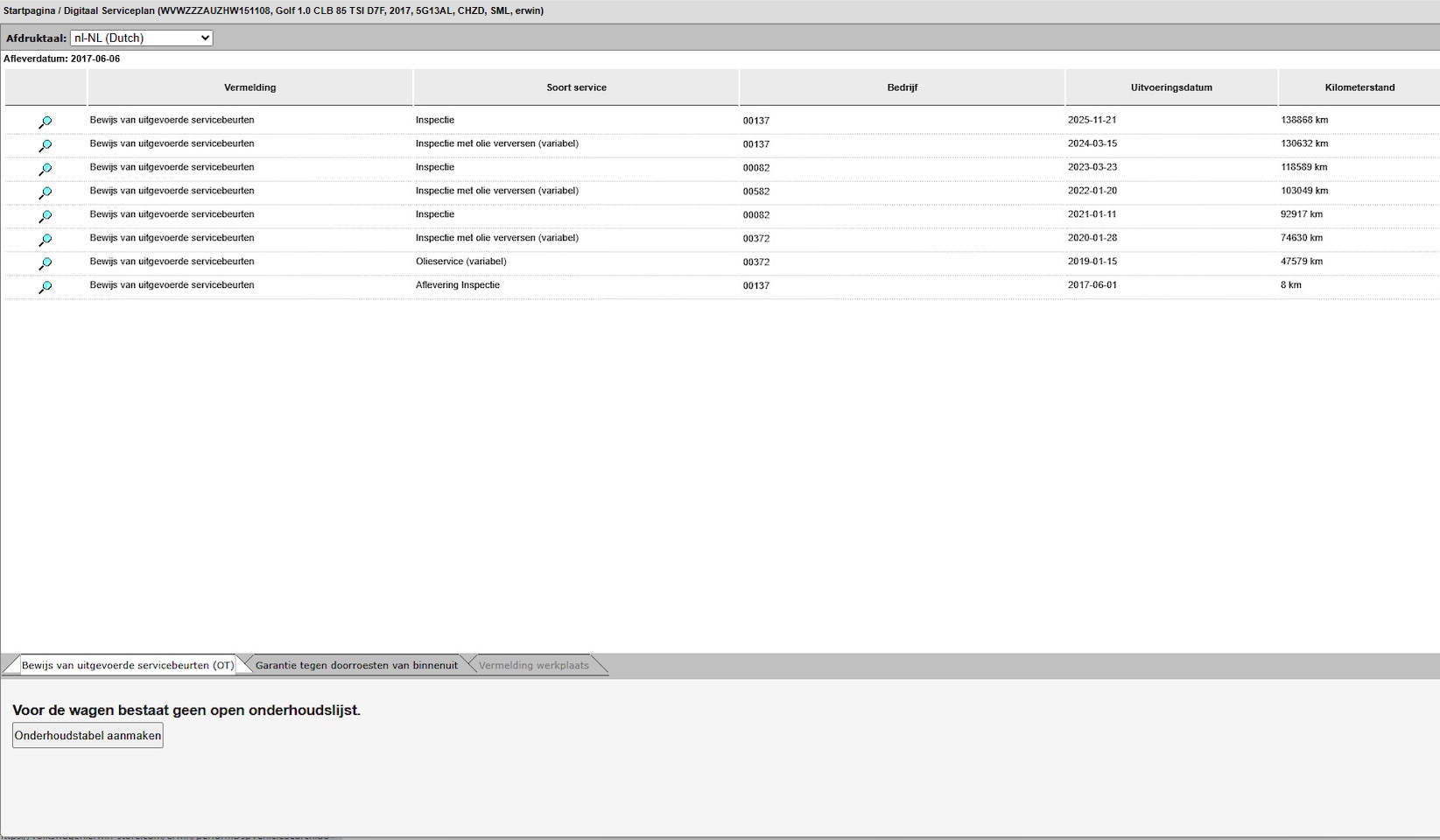
Task: View details of the 2023-03-23 inspection entry
Action: [46, 169]
